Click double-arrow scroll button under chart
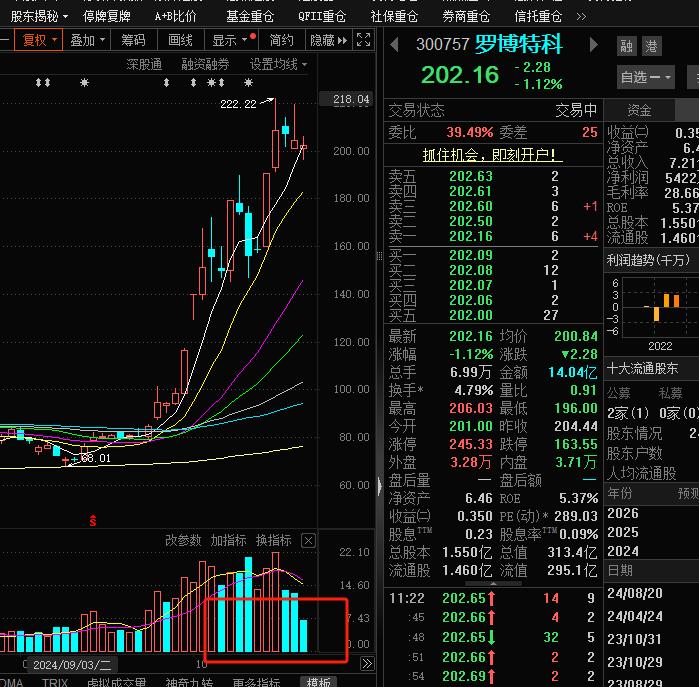The width and height of the screenshot is (699, 687). click(x=367, y=664)
